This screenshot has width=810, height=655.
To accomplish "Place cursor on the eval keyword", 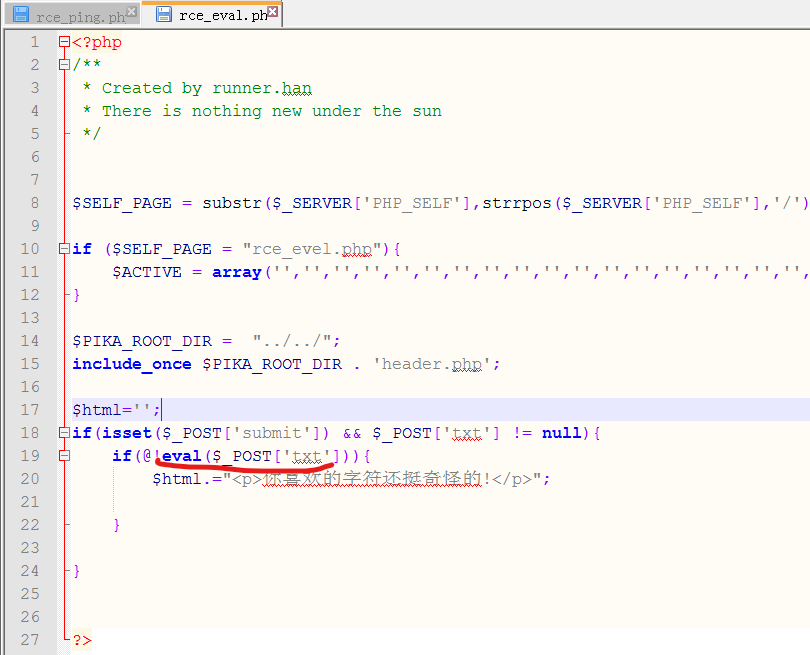I will [x=181, y=456].
